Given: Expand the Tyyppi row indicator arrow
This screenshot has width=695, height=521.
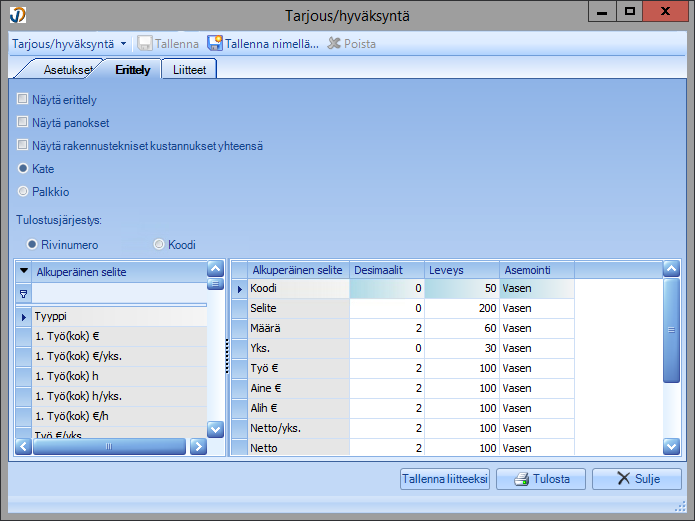Looking at the screenshot, I should click(24, 316).
